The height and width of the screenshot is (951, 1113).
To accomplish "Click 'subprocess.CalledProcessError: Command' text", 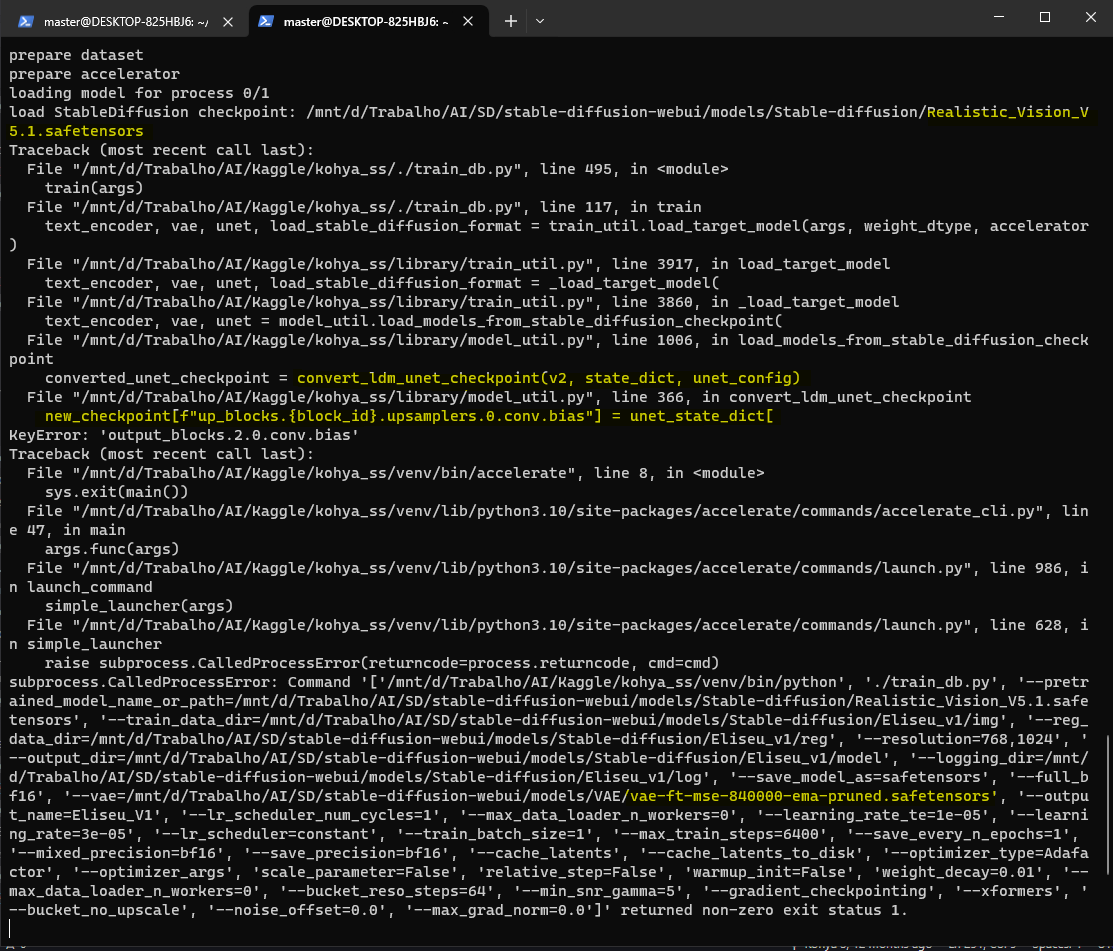I will pos(180,682).
